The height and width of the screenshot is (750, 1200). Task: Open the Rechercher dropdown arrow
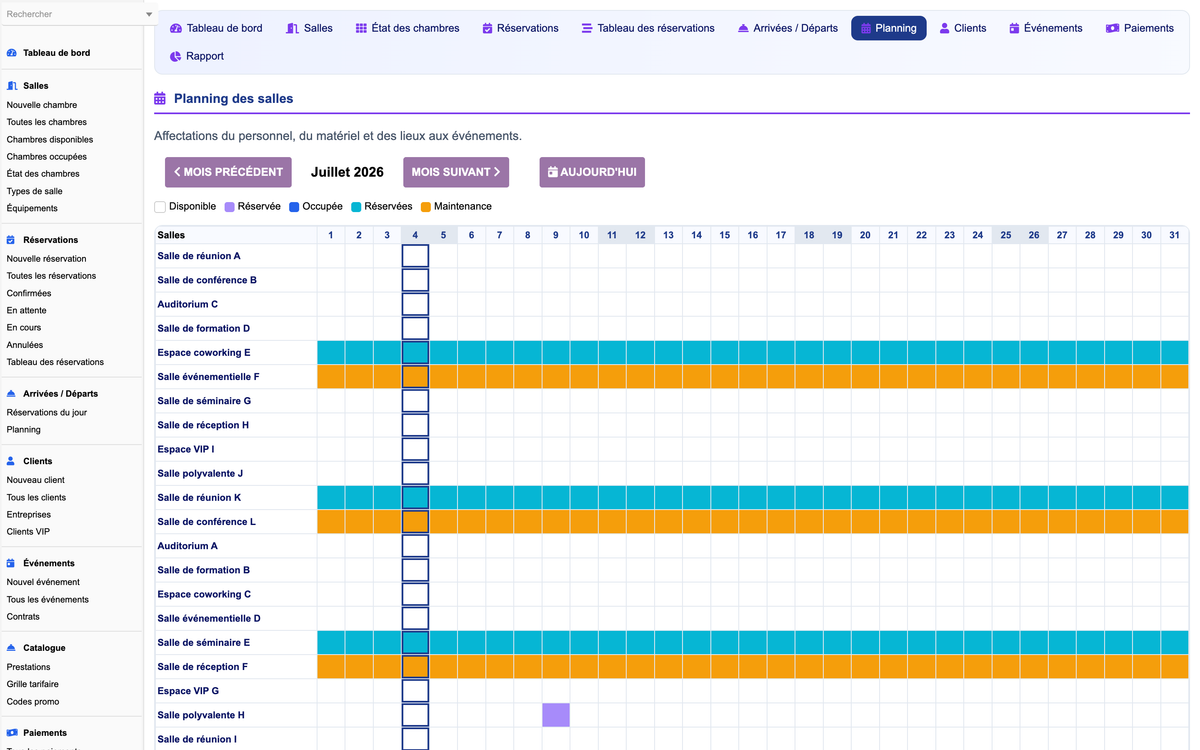[x=149, y=15]
